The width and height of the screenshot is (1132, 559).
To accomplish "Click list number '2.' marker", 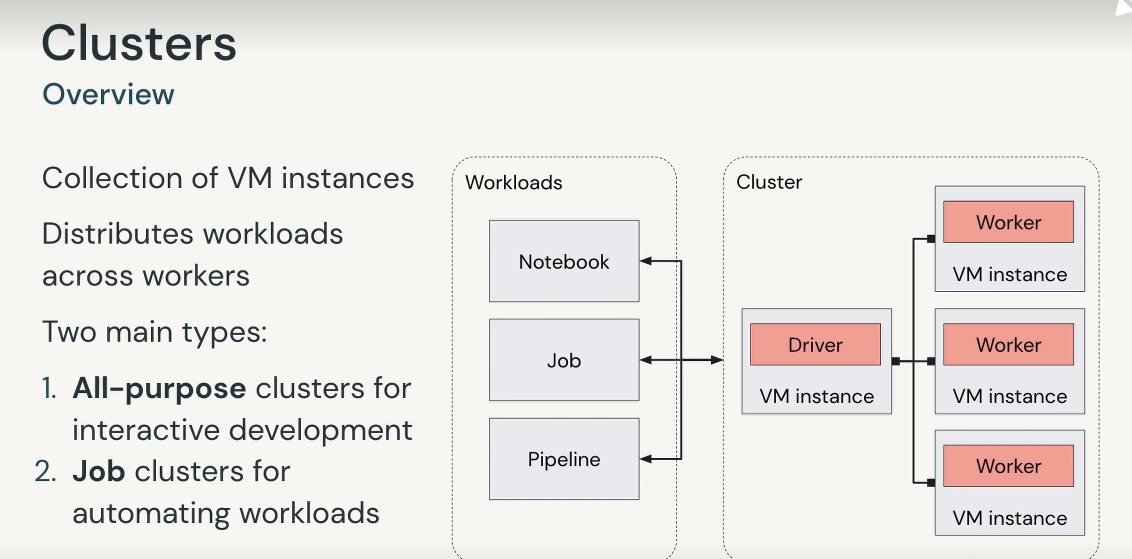I will tap(45, 472).
